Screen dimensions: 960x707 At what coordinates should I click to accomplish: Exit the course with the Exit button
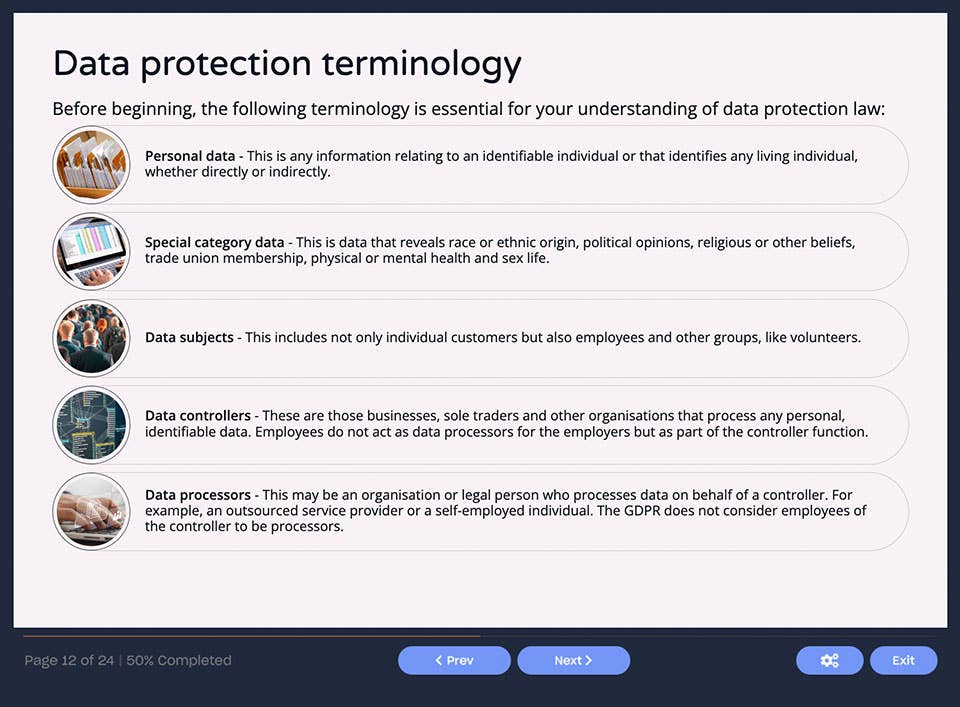[903, 660]
